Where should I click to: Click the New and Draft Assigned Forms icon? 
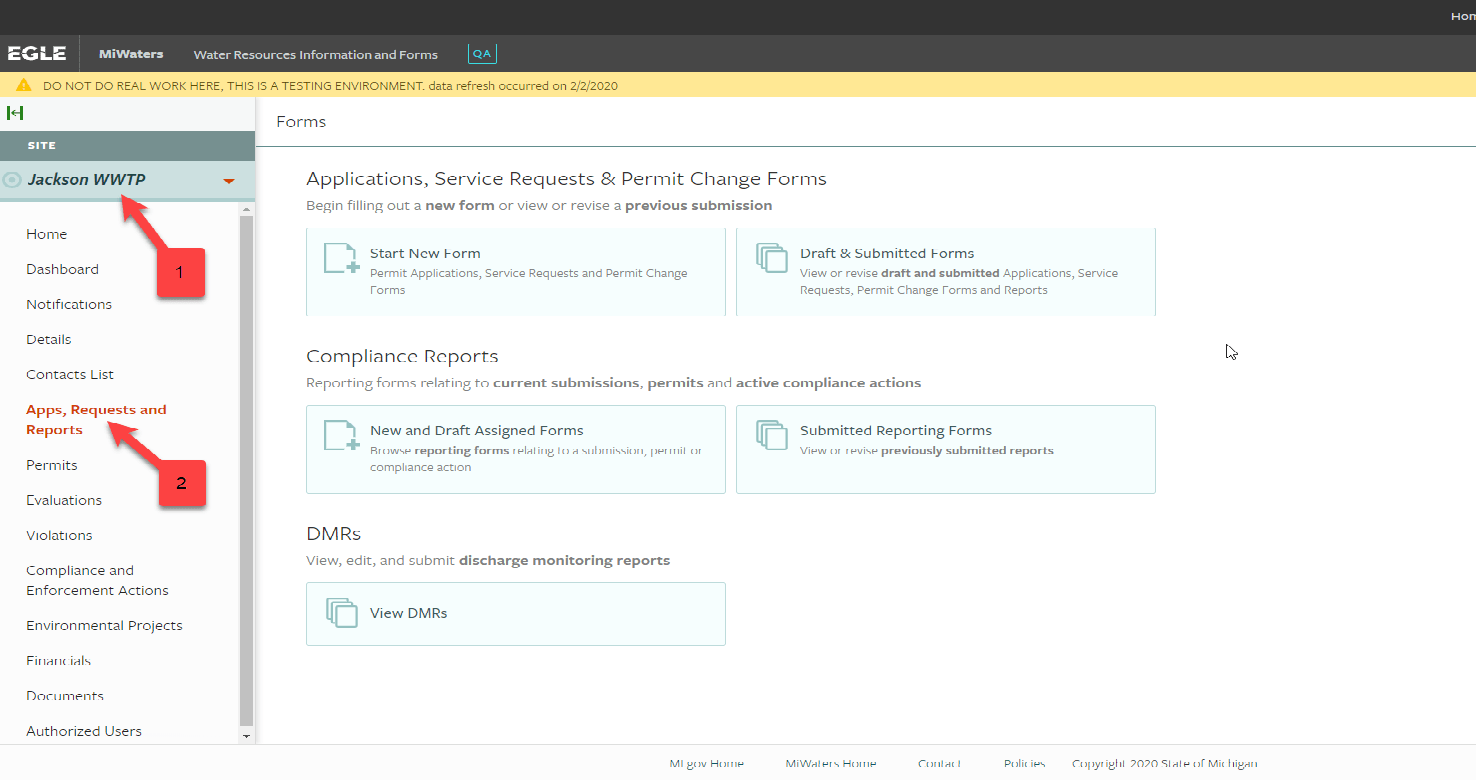[x=341, y=435]
